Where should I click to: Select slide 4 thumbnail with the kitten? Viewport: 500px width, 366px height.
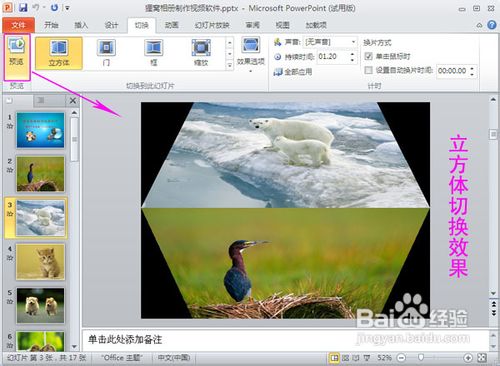click(40, 262)
